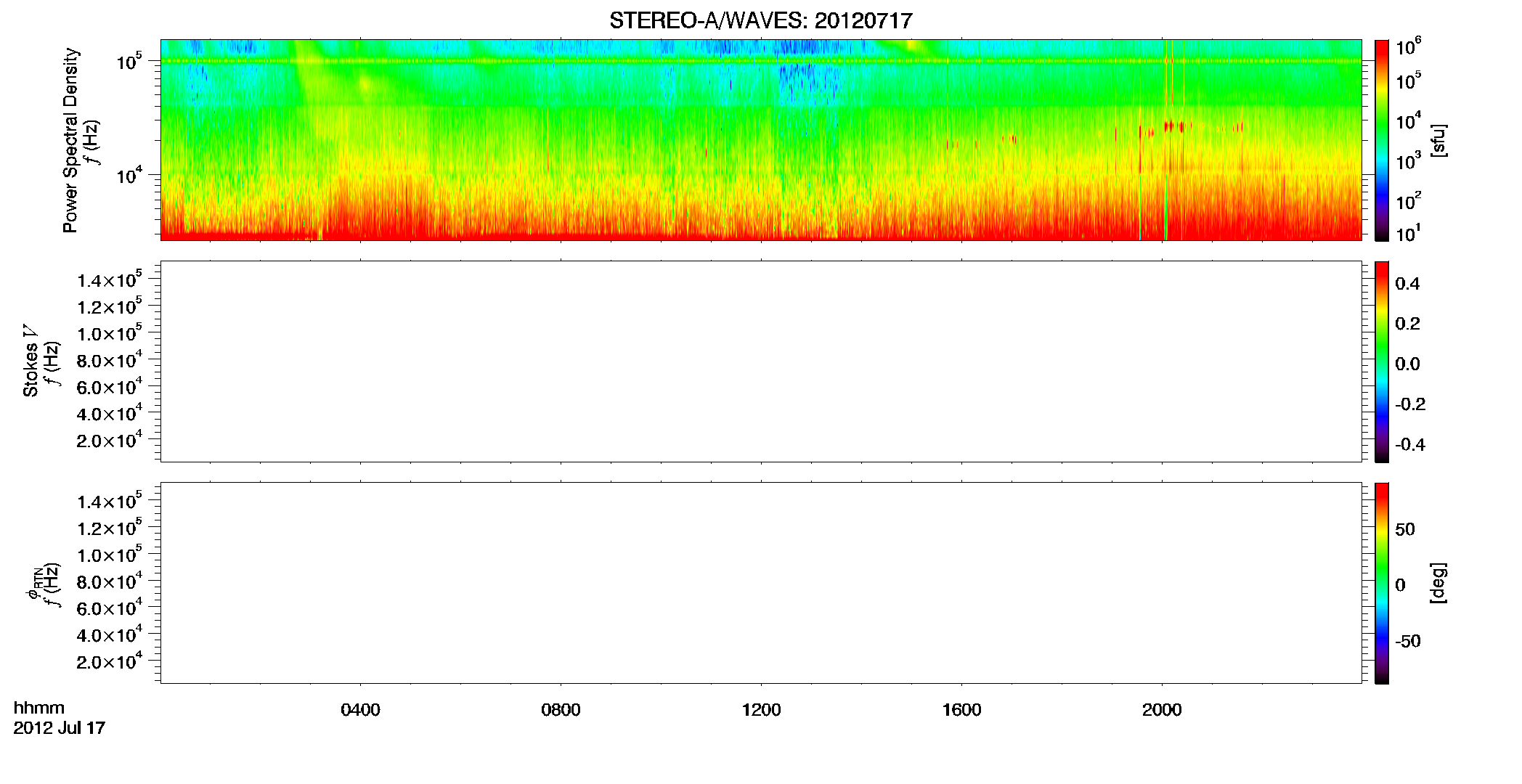Click the sfu power spectral density colorbar
The width and height of the screenshot is (1522, 784).
coord(1381,140)
